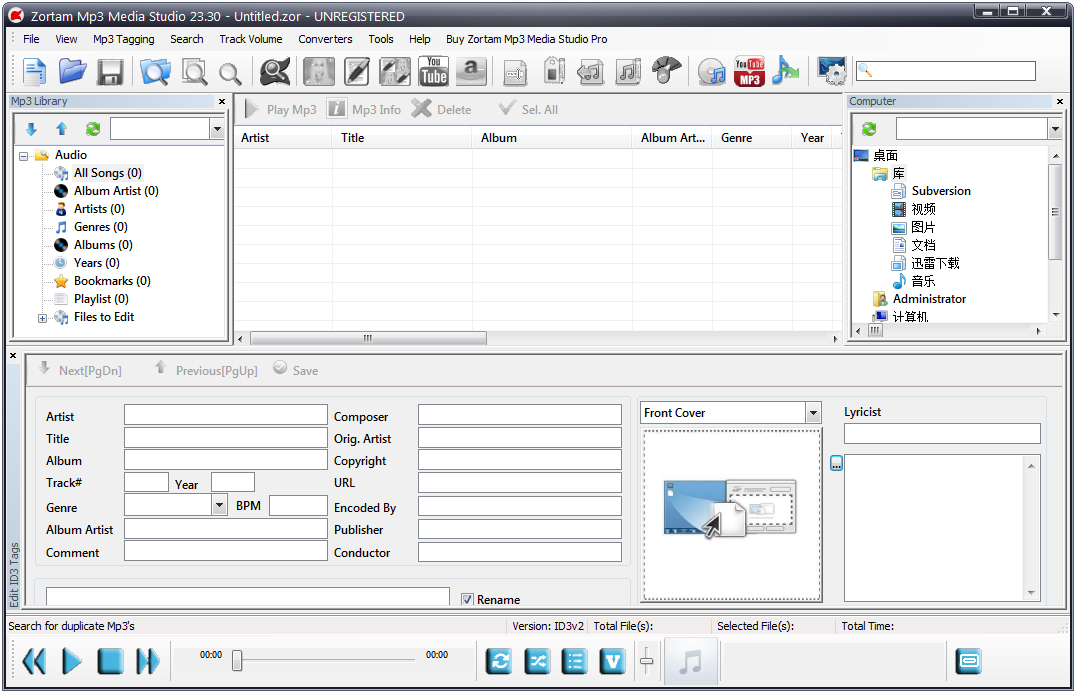Click the floppy disk save icon

(110, 71)
